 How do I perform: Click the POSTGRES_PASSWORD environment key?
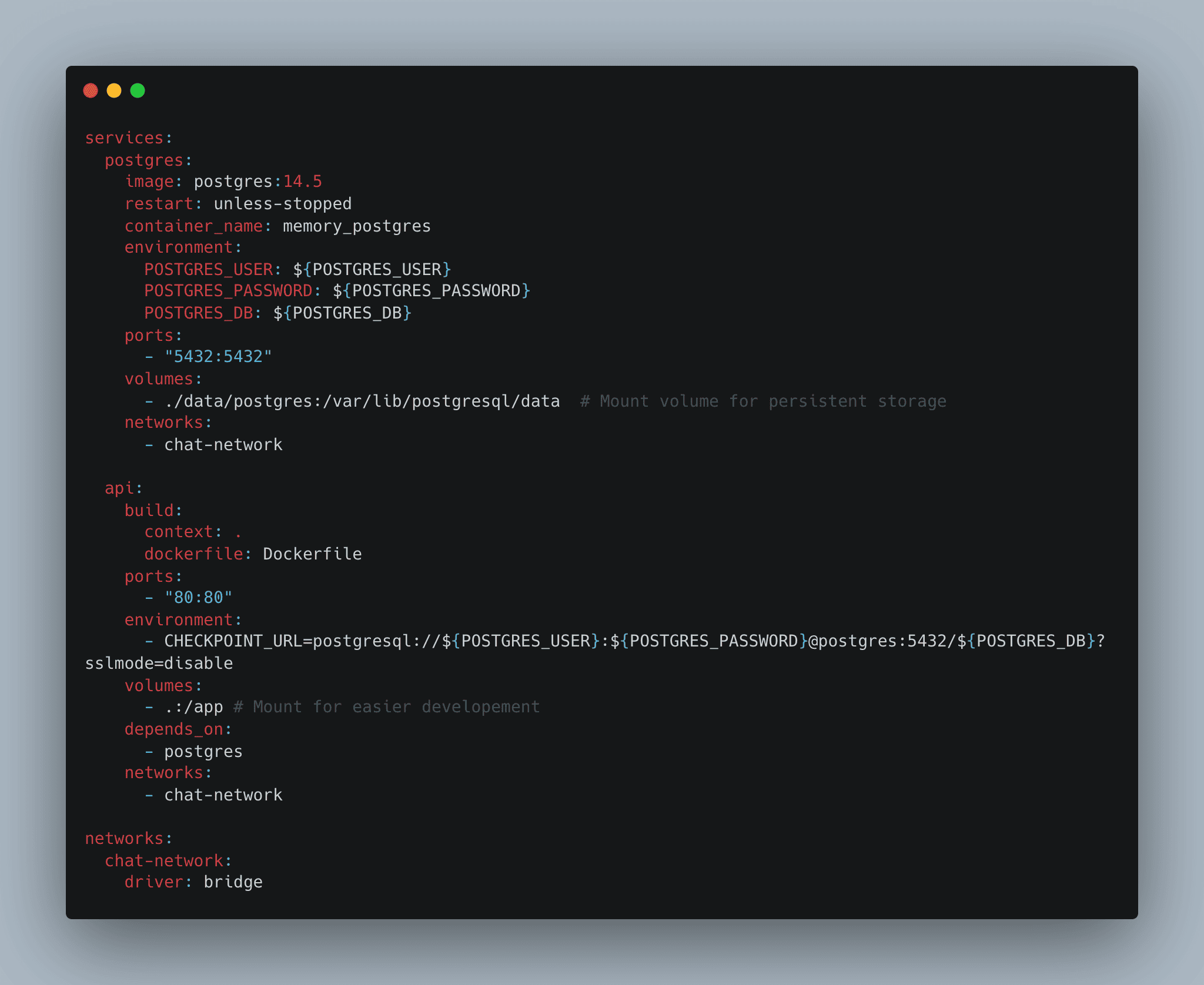pos(228,291)
